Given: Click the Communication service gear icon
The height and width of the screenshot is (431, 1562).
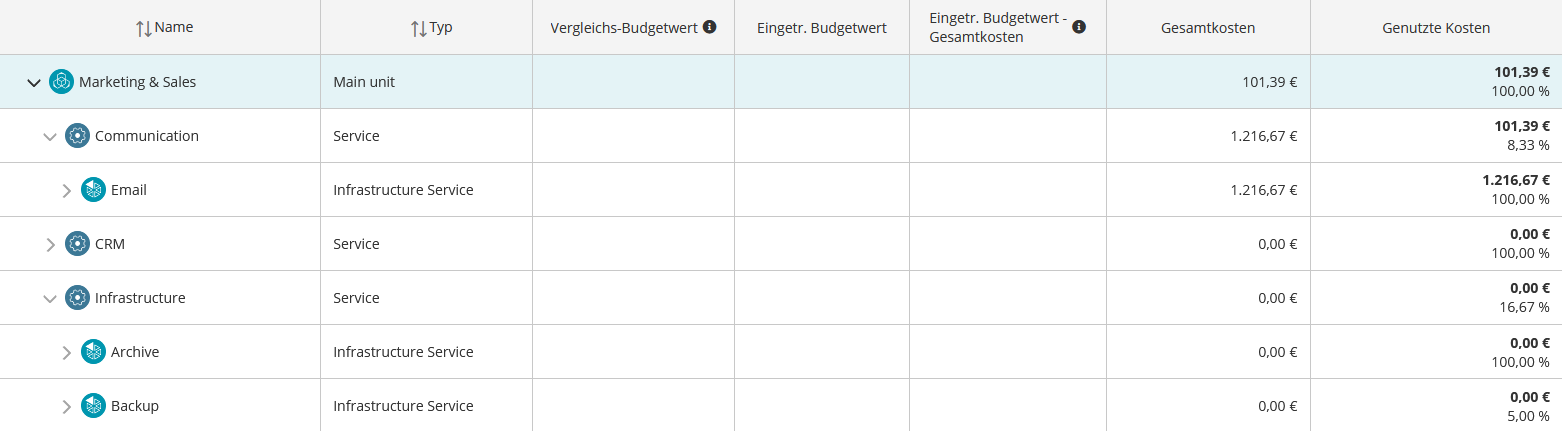Looking at the screenshot, I should click(x=77, y=136).
